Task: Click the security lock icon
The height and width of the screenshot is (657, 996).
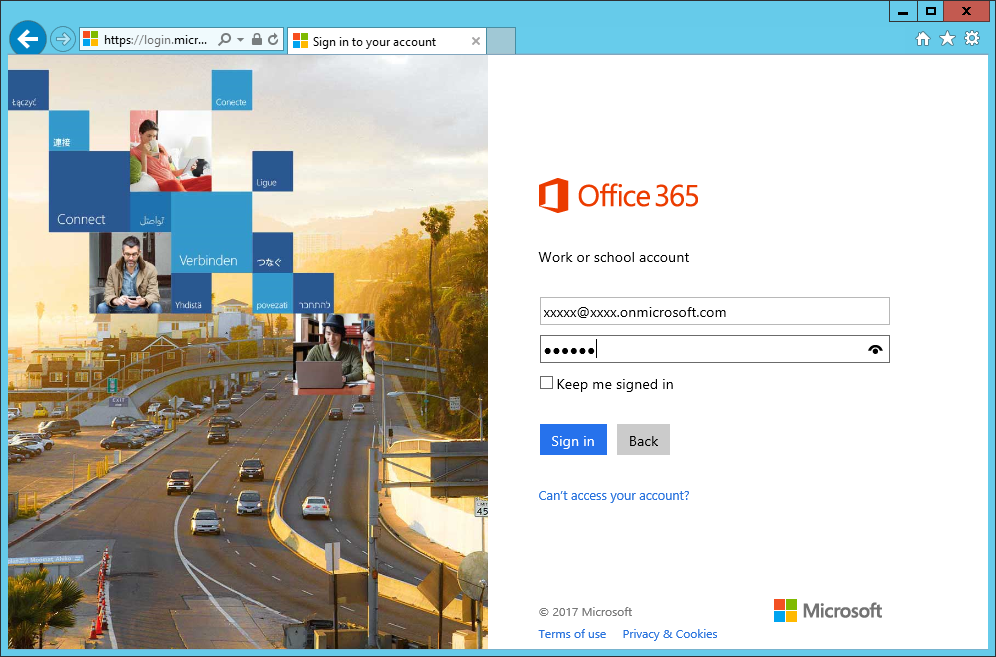Action: coord(257,39)
